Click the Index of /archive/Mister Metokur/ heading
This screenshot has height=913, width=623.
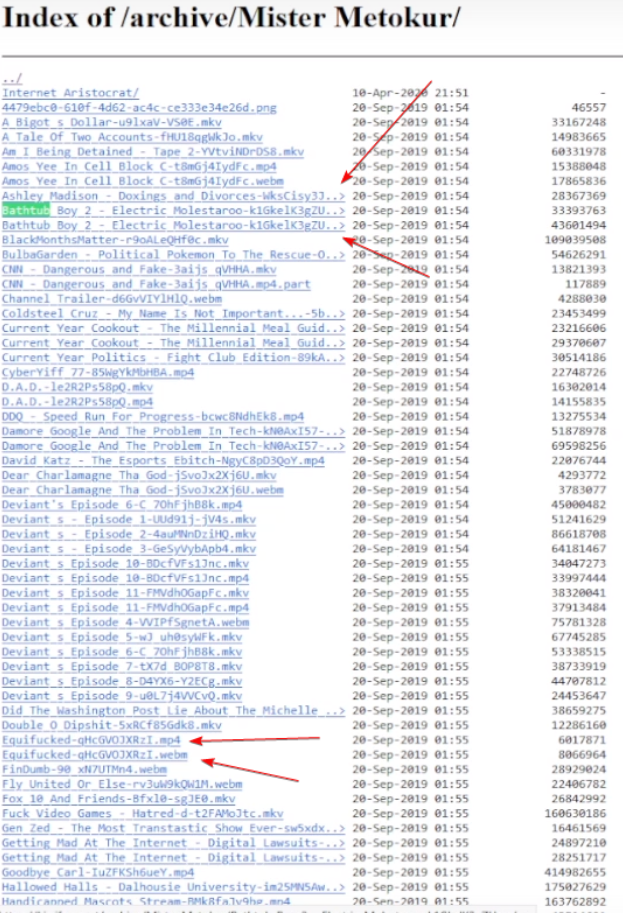coord(231,17)
